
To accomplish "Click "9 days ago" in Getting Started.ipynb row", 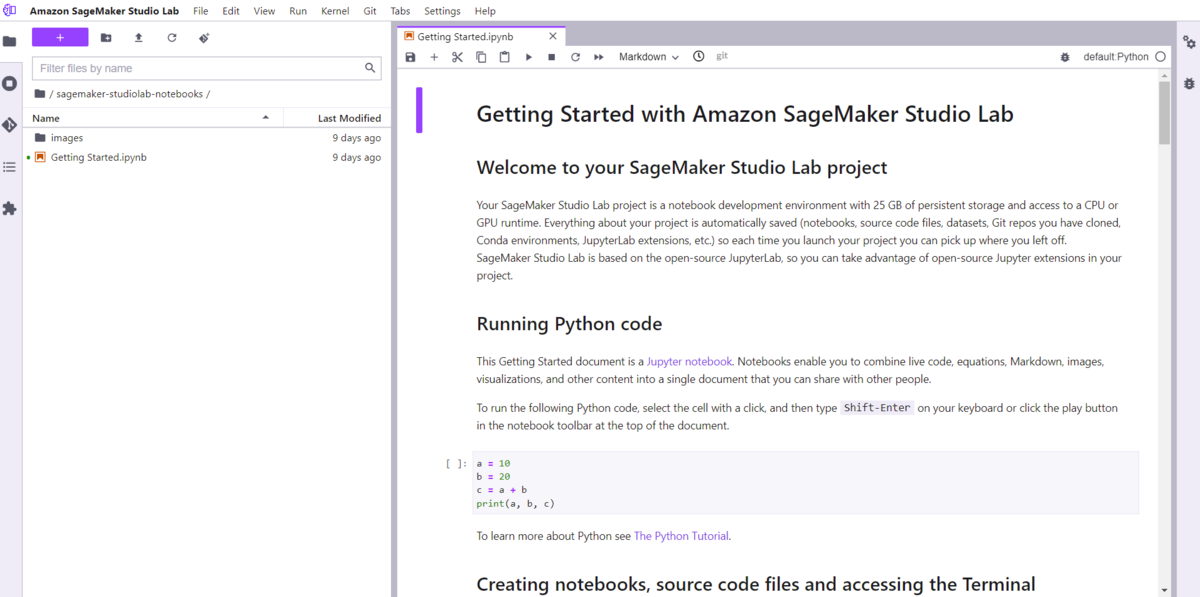I will pos(357,157).
